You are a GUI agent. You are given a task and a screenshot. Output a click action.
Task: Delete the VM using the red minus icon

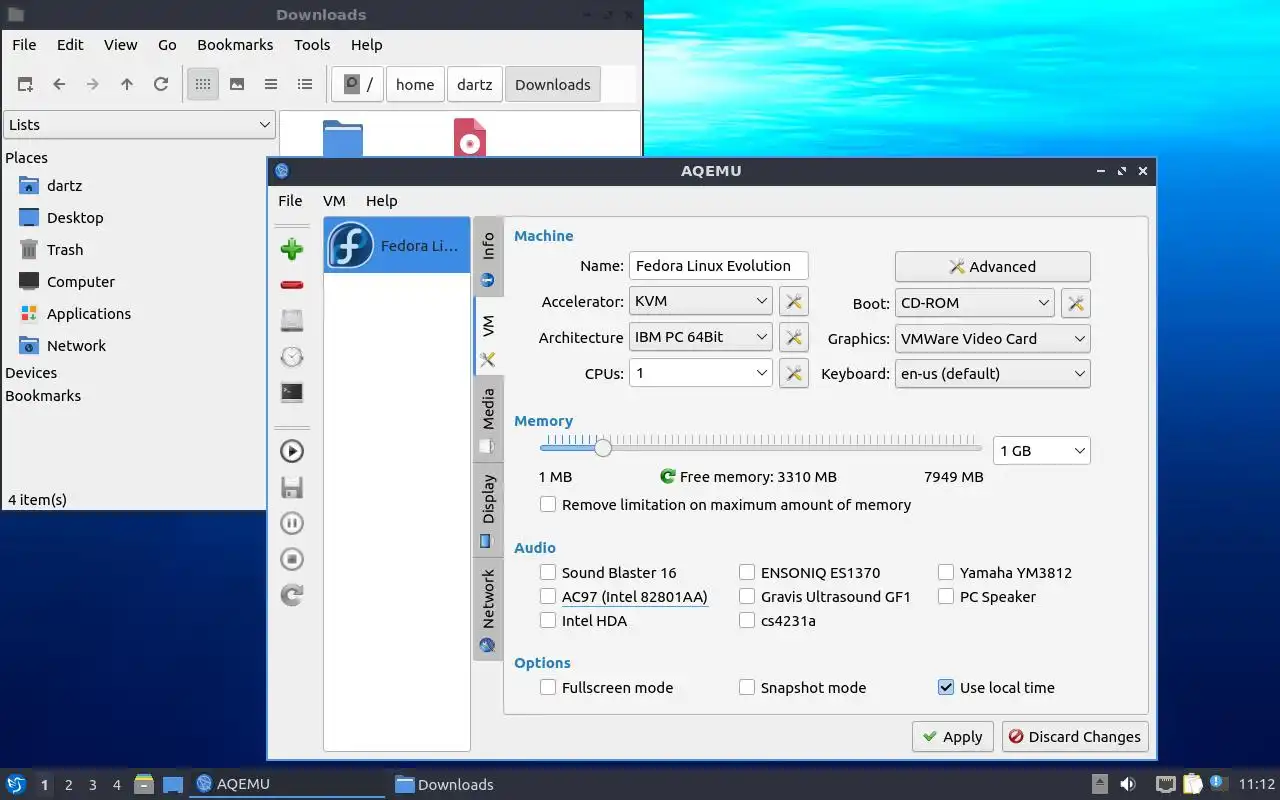coord(292,285)
